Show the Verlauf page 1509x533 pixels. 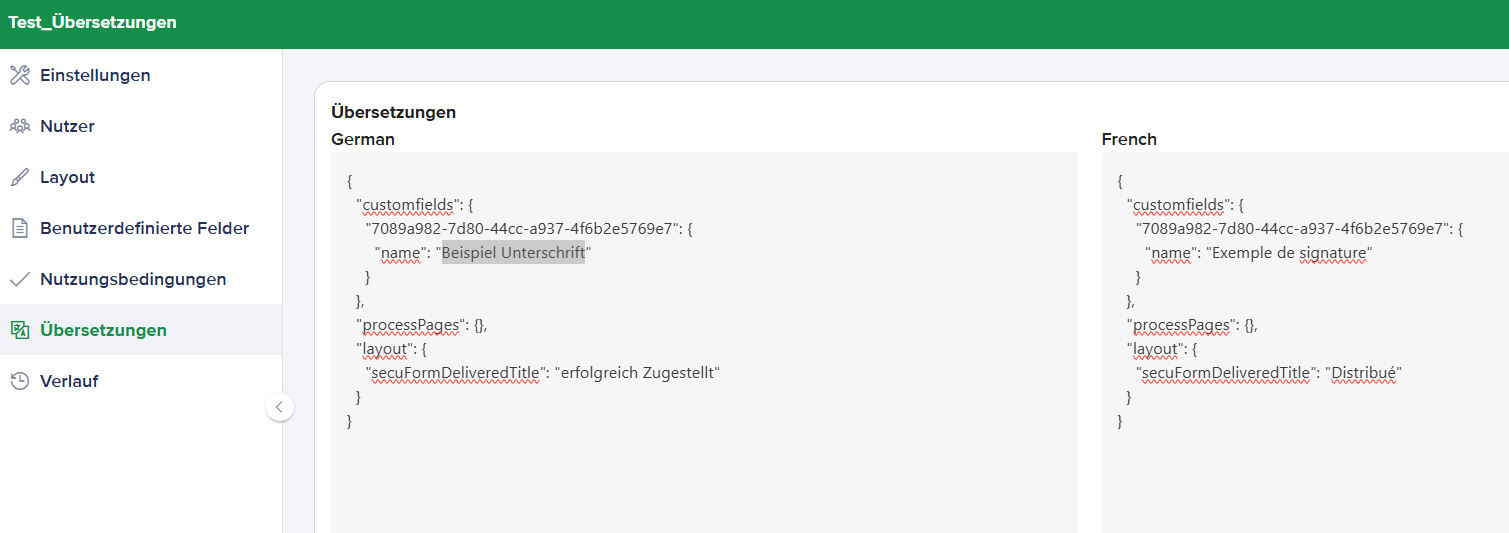point(69,381)
